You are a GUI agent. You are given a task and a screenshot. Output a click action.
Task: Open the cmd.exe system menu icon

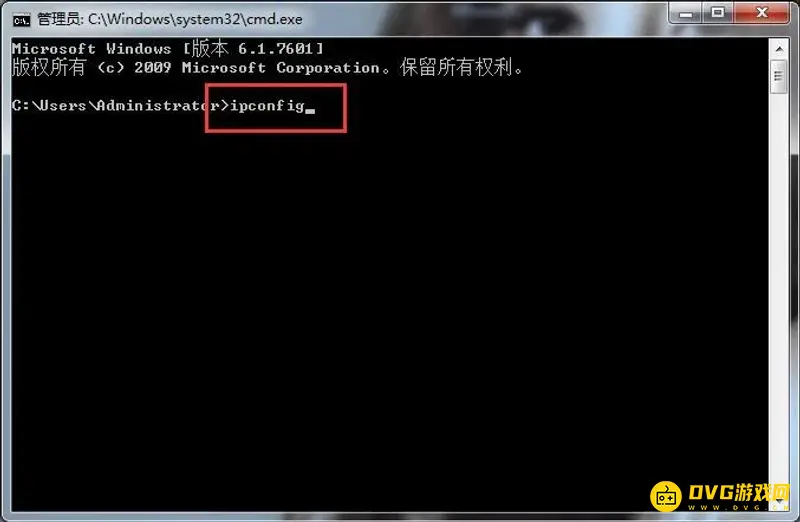pos(21,20)
